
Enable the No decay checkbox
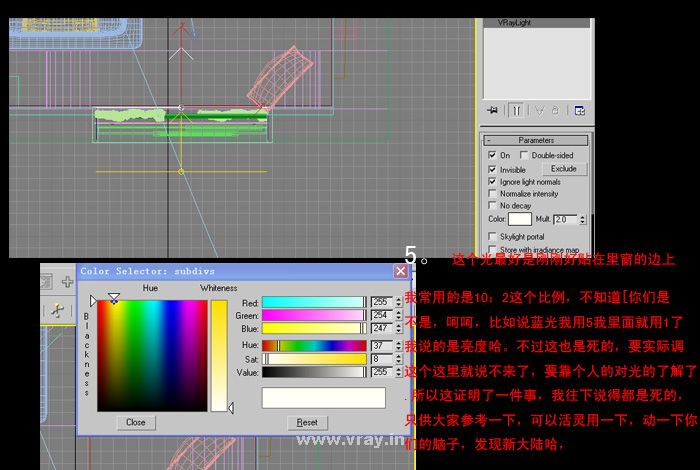492,205
